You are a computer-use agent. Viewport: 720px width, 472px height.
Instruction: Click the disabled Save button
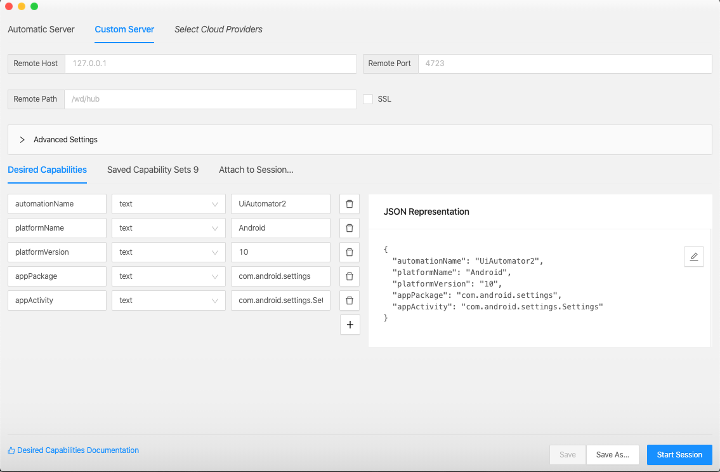coord(568,455)
